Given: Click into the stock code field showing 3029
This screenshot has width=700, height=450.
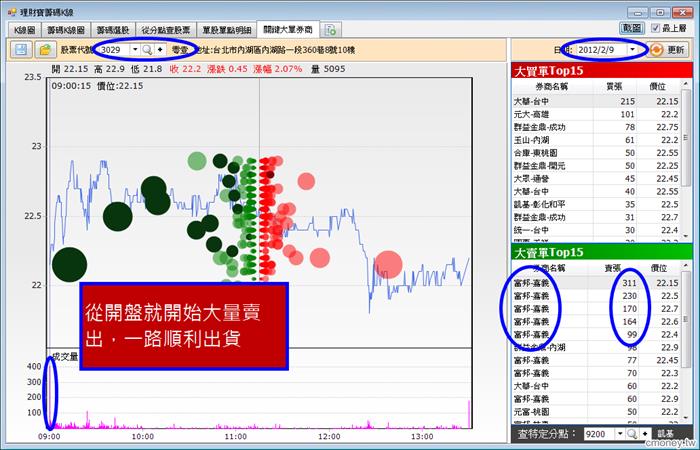Looking at the screenshot, I should (x=114, y=50).
